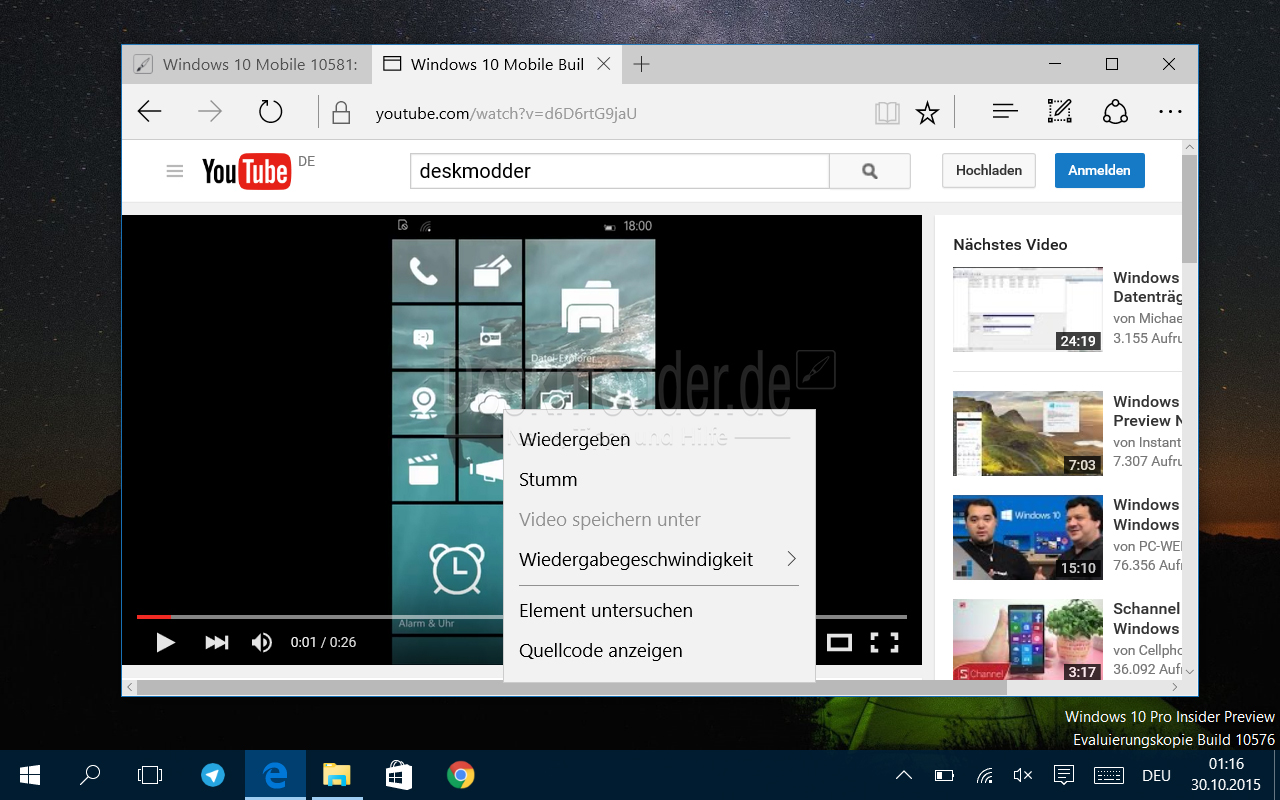Click the youtube.com address bar URL

[506, 114]
